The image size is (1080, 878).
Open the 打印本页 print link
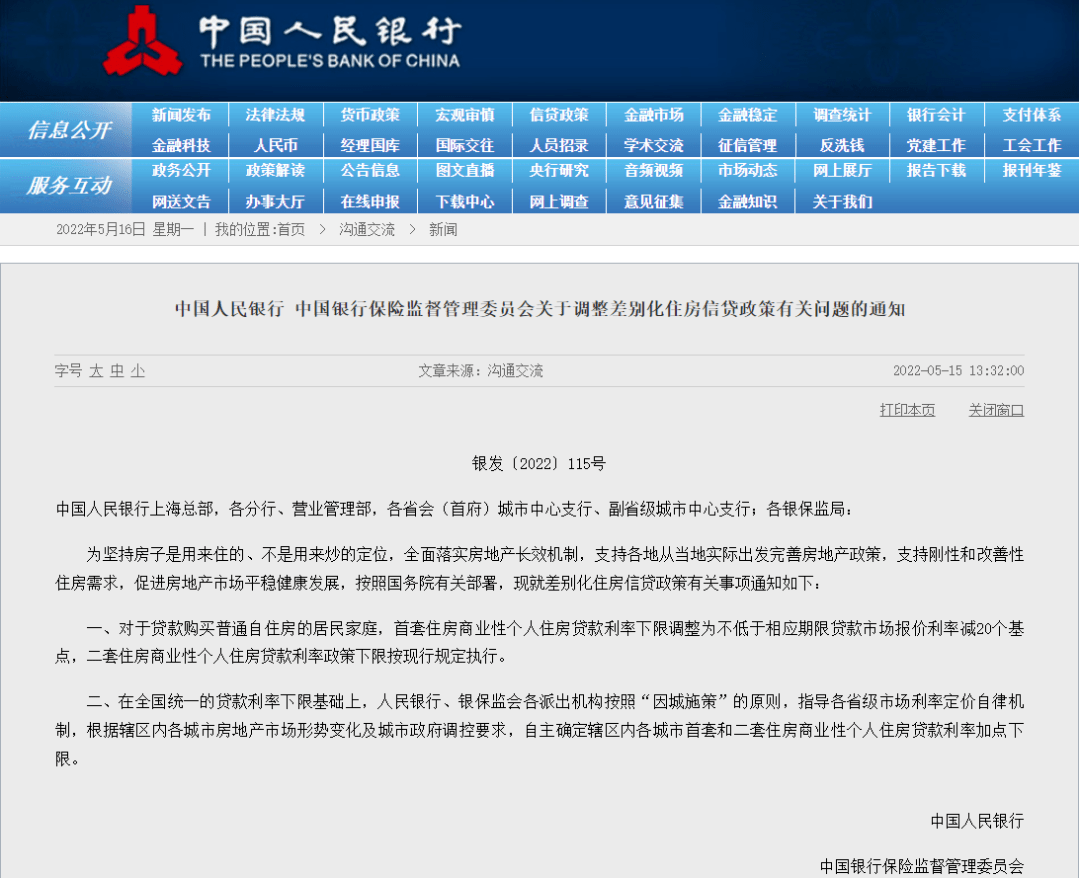(906, 409)
